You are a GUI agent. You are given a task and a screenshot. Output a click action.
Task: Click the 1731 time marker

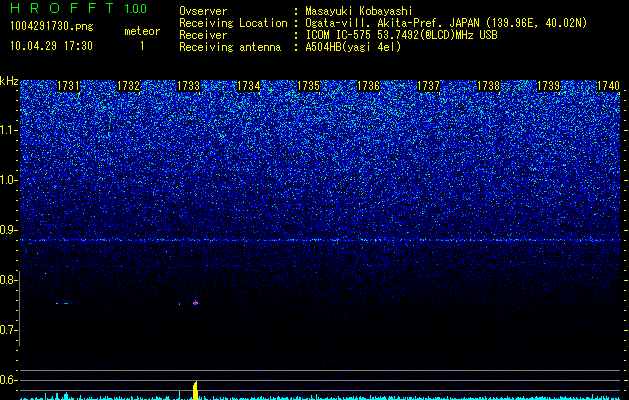[x=69, y=86]
